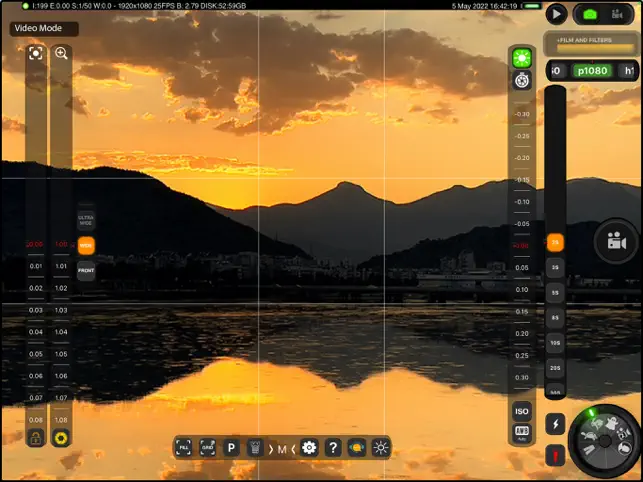This screenshot has height=482, width=643.
Task: Set focus slider to 0.03
Action: click(36, 310)
